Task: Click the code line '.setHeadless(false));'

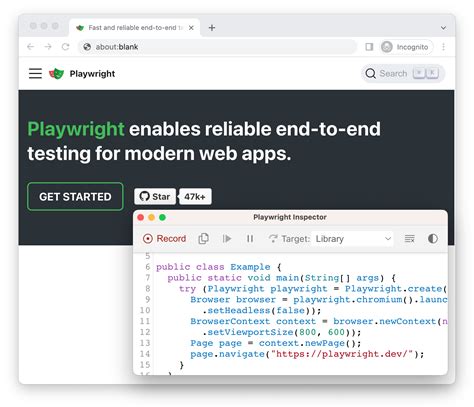Action: (262, 310)
